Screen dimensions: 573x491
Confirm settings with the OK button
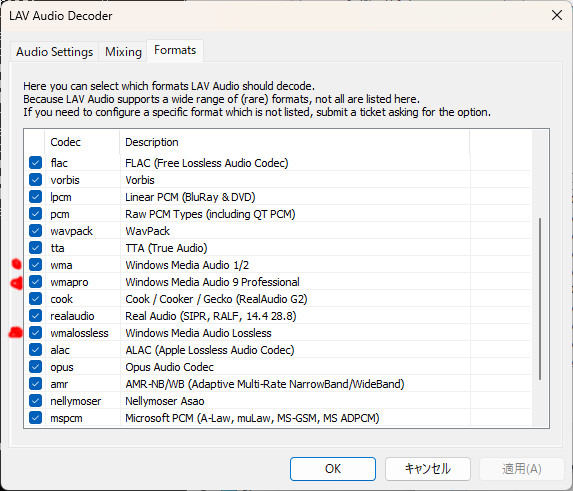coord(333,469)
